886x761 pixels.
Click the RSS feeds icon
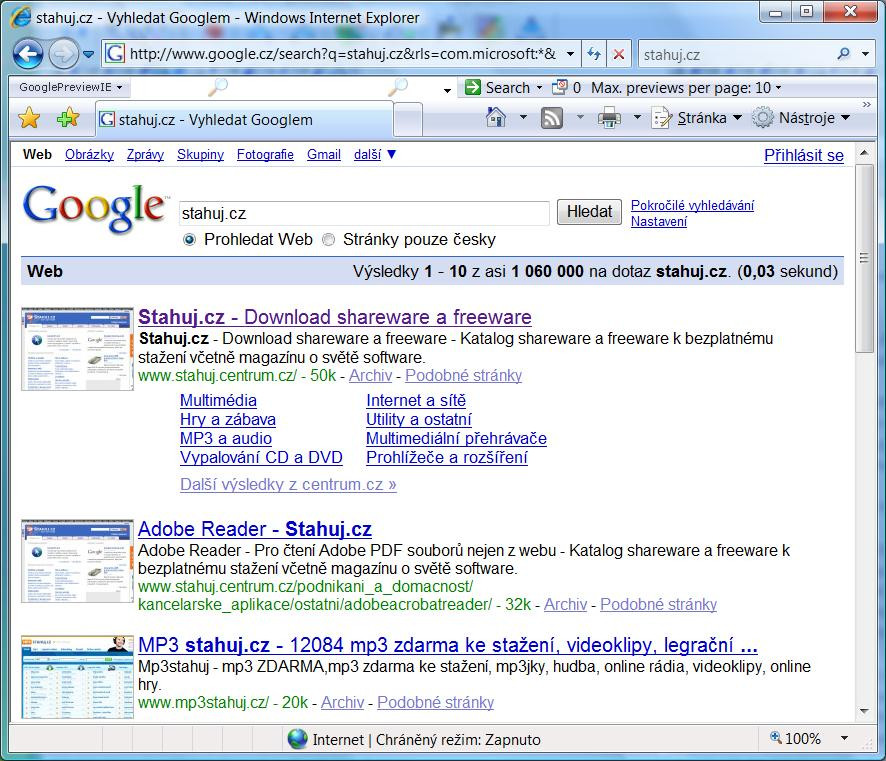[552, 118]
